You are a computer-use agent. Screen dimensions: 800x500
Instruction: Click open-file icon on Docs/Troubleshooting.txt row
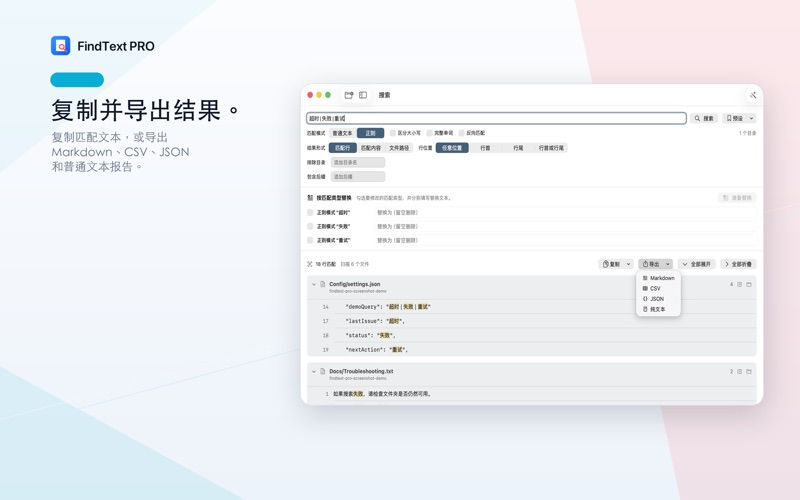coord(739,371)
